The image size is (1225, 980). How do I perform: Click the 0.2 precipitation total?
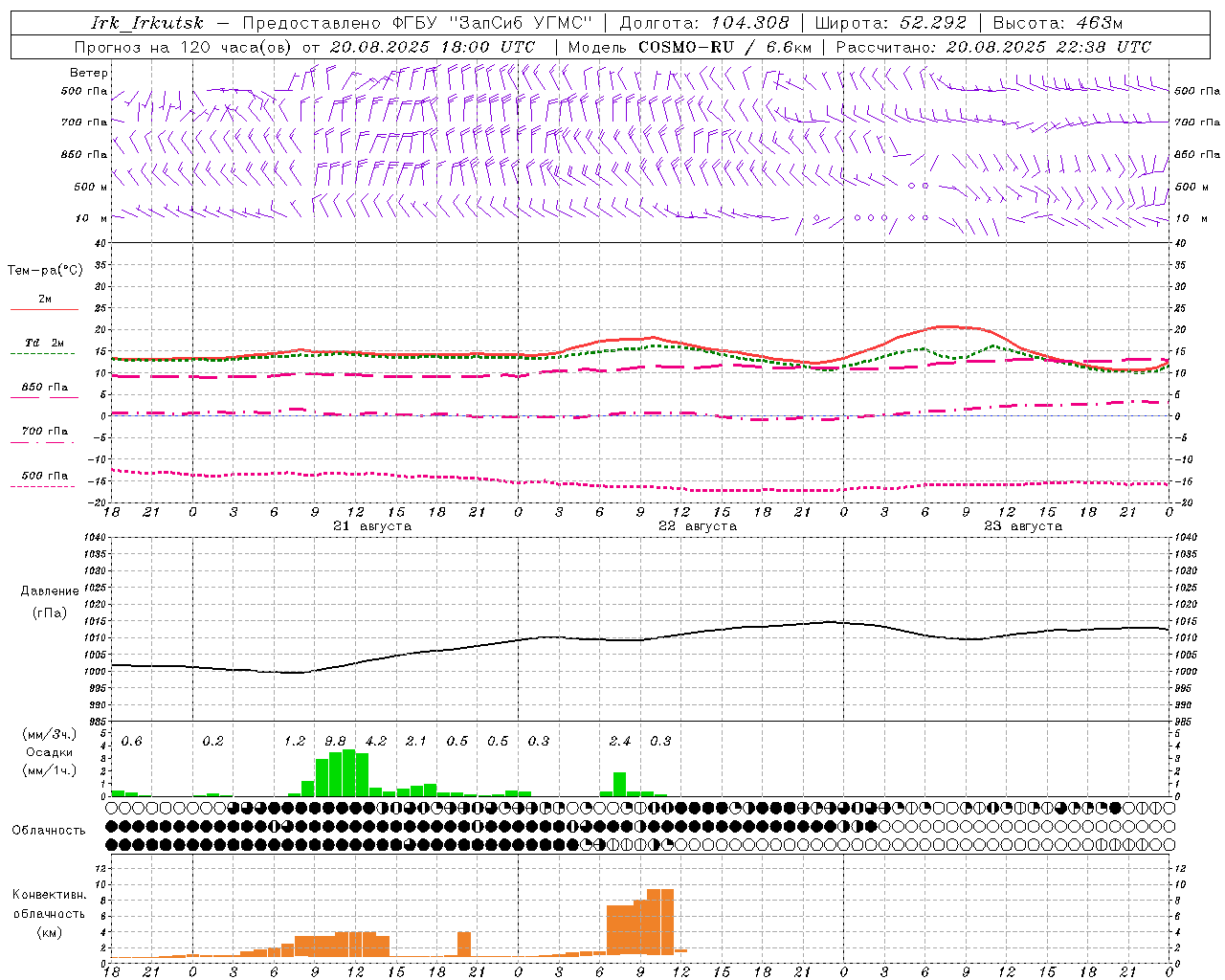coord(213,742)
